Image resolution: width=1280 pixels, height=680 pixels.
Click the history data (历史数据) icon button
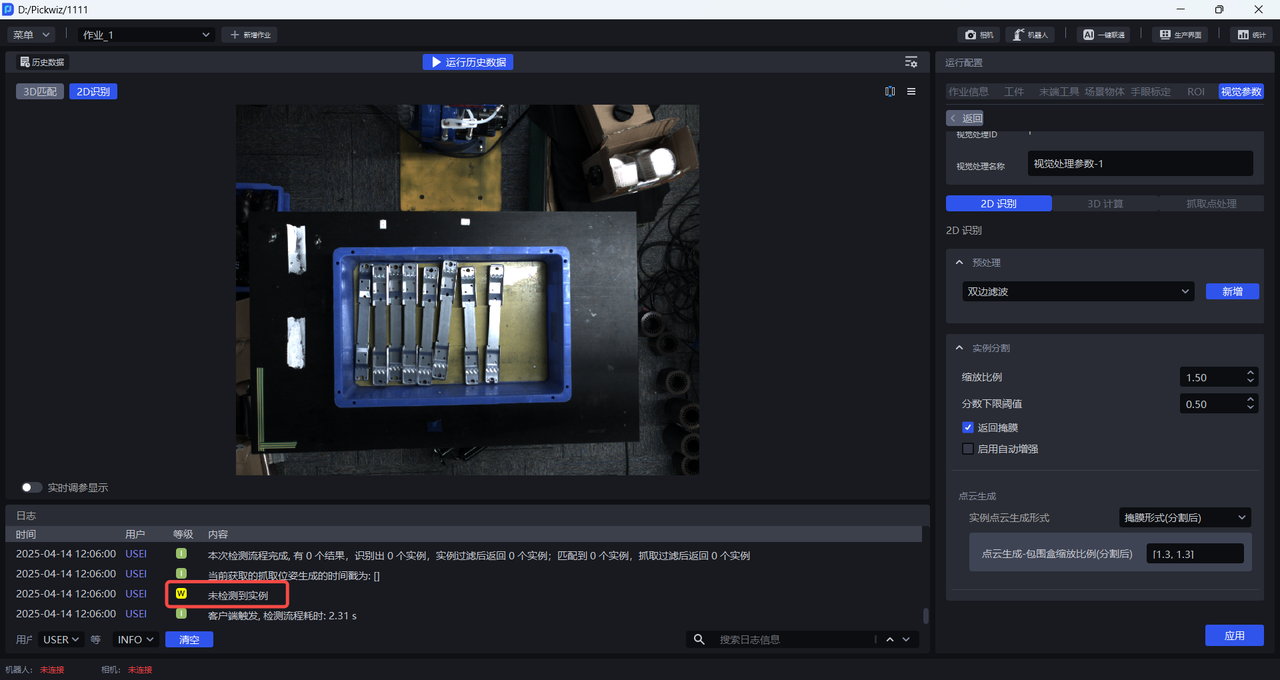click(42, 62)
